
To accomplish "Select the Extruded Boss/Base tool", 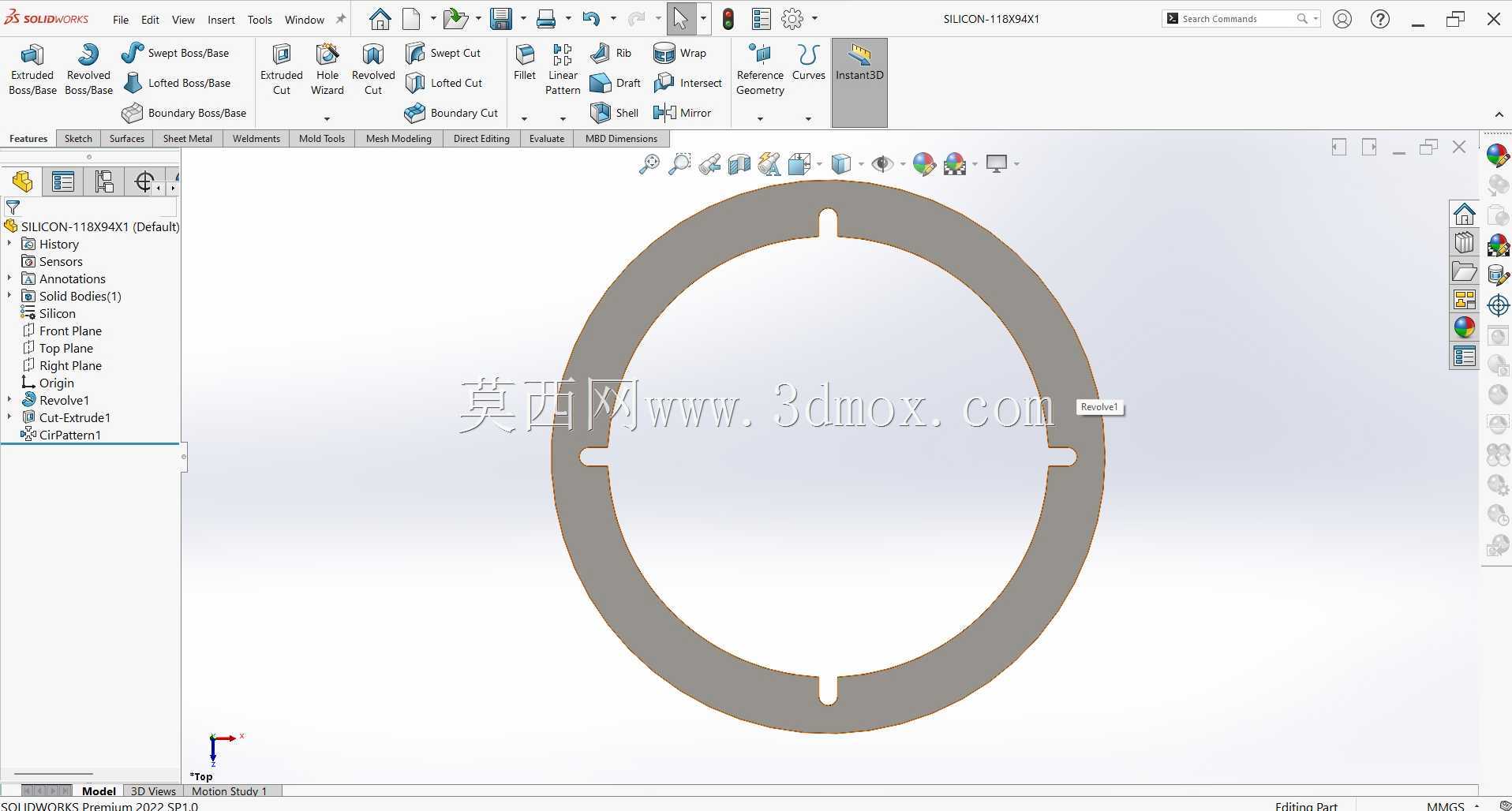I will [32, 69].
